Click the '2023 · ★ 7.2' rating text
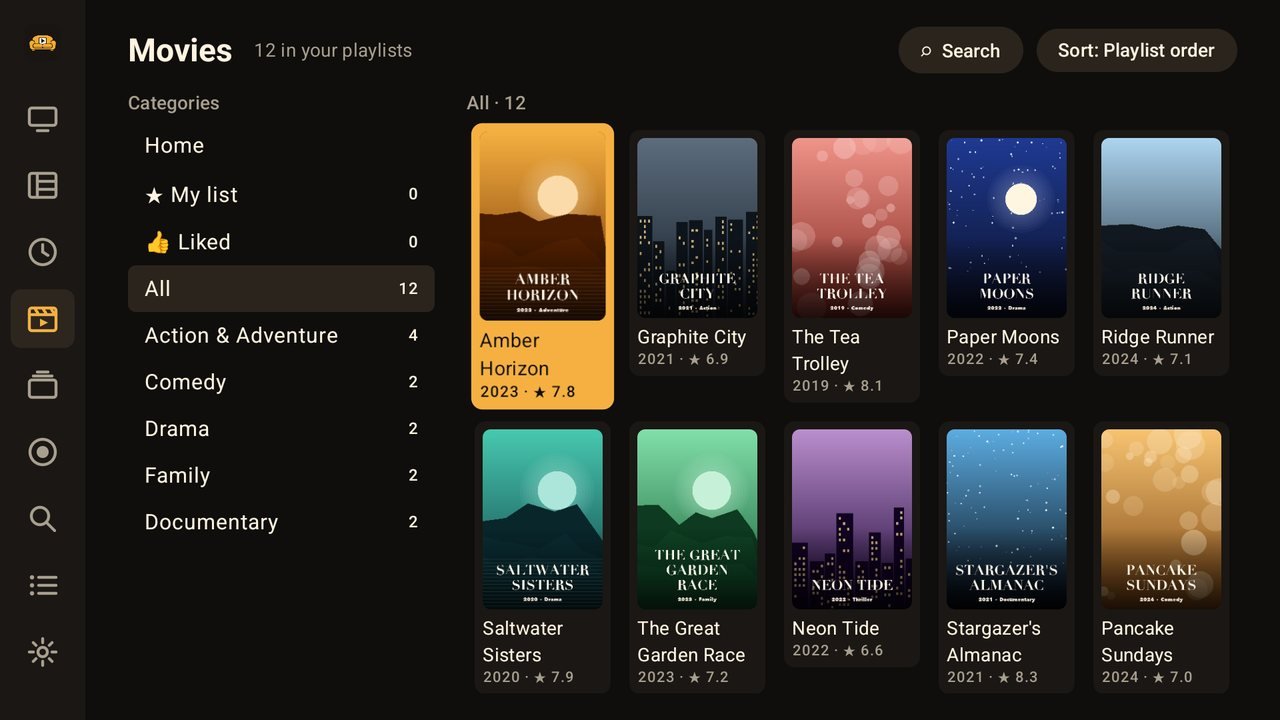This screenshot has width=1280, height=720. point(683,677)
